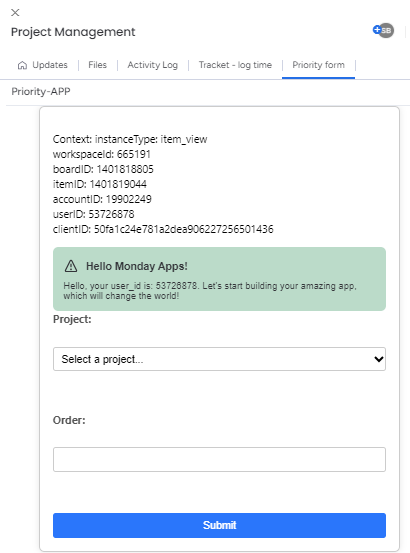Click the blue plus subscriber icon
Screen dimensions: 410x553
point(377,30)
